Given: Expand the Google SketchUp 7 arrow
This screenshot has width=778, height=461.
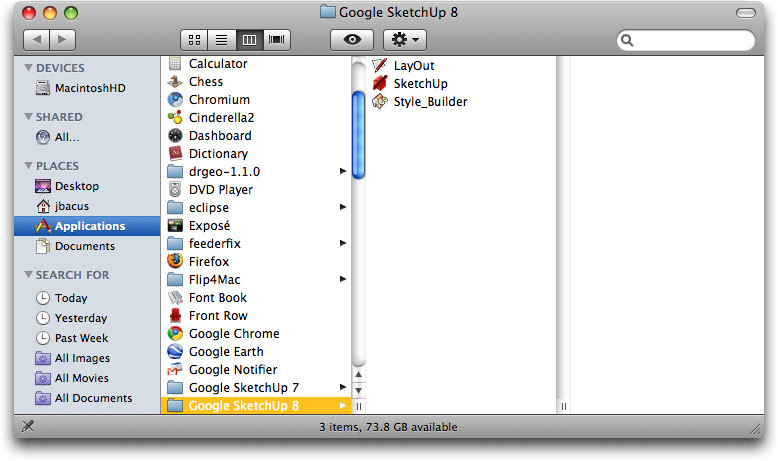Looking at the screenshot, I should click(342, 387).
